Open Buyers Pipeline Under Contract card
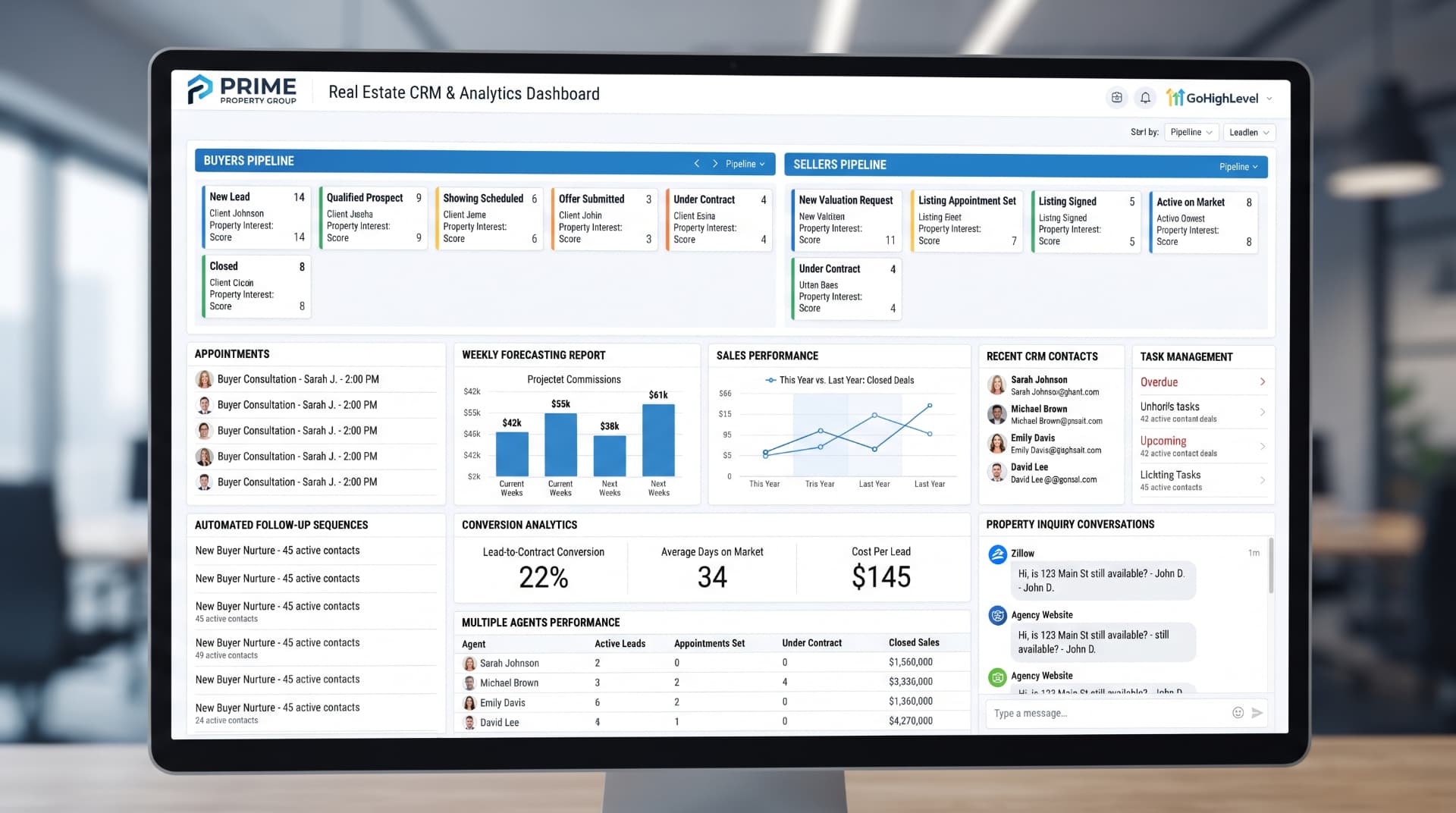 tap(719, 219)
